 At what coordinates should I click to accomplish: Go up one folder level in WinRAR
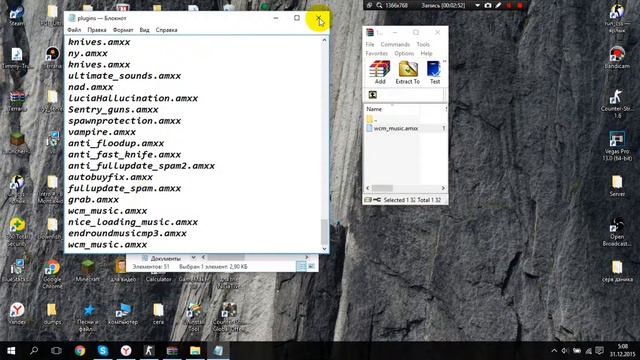tap(372, 95)
